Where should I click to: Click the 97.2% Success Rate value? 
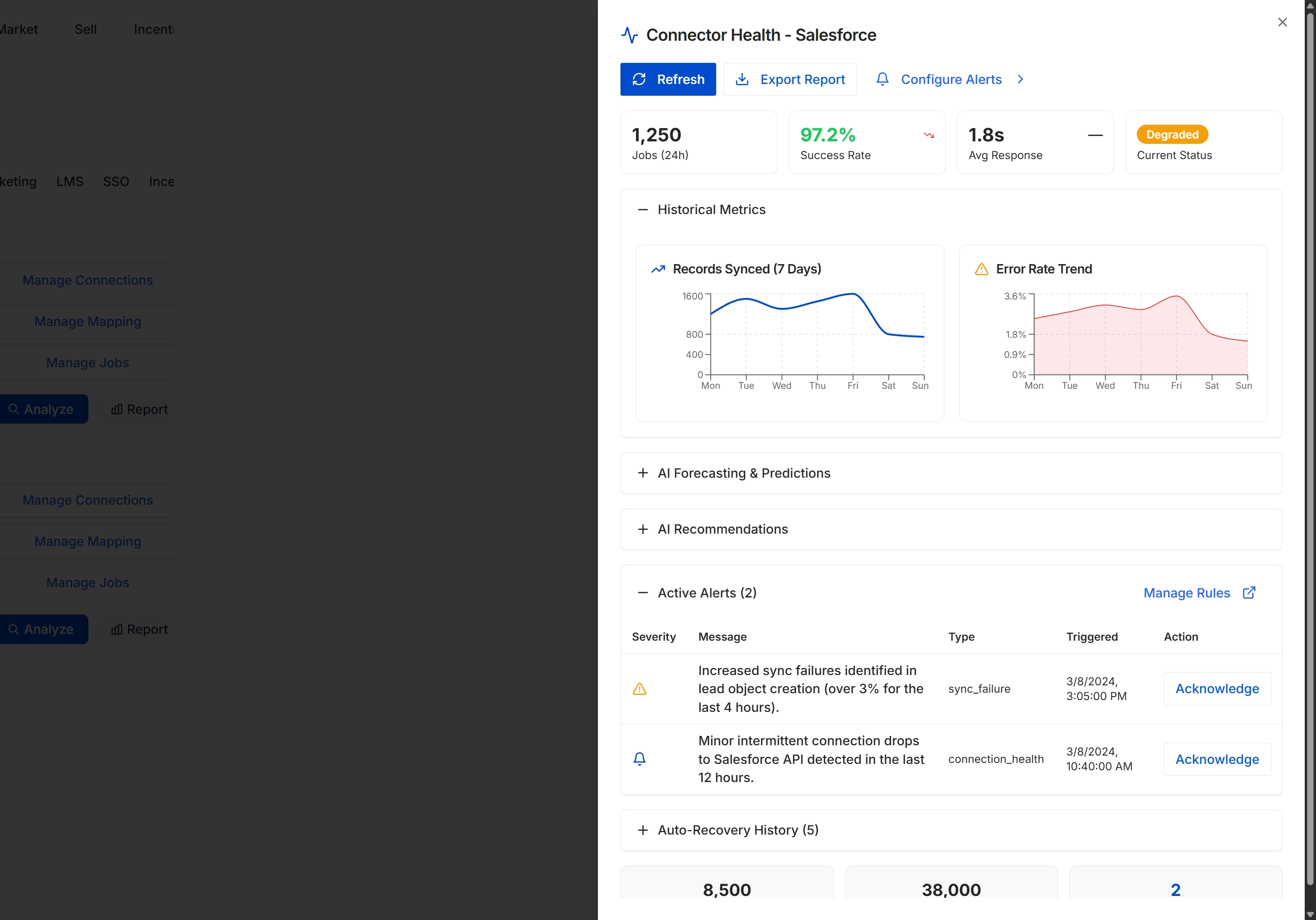828,135
